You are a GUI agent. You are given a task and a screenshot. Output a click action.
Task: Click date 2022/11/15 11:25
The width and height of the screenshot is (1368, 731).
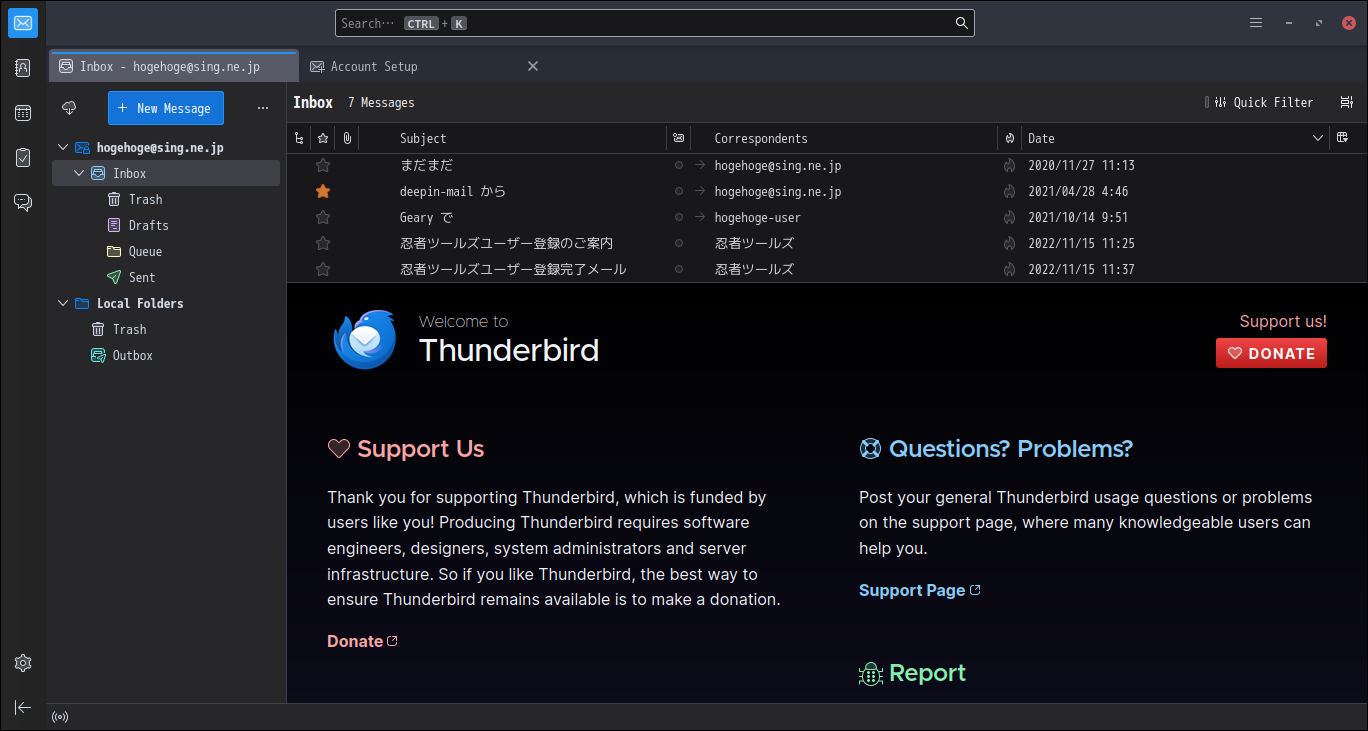tap(1081, 243)
